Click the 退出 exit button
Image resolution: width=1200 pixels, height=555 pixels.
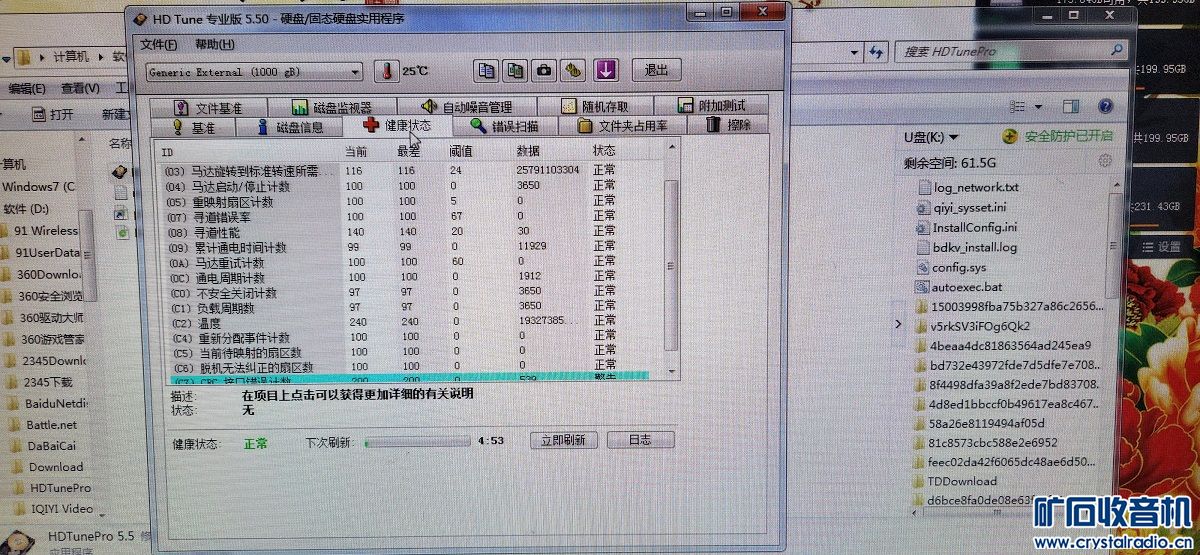click(656, 70)
